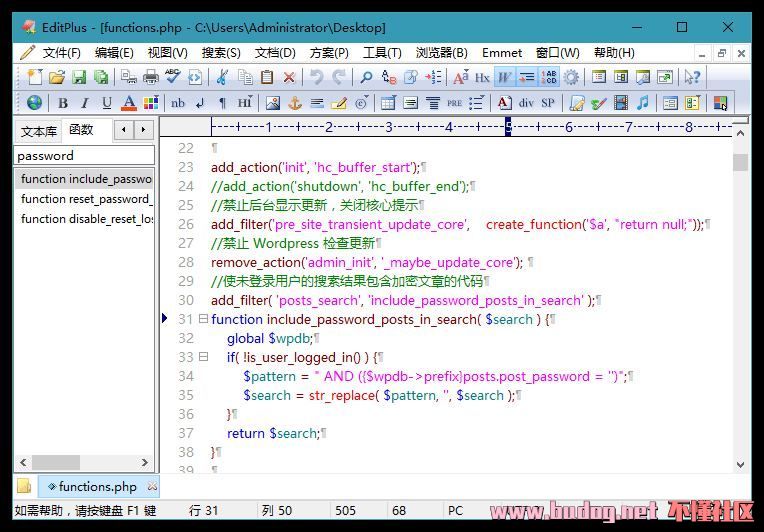Click the Cut scissors icon
The height and width of the screenshot is (532, 764).
point(222,77)
